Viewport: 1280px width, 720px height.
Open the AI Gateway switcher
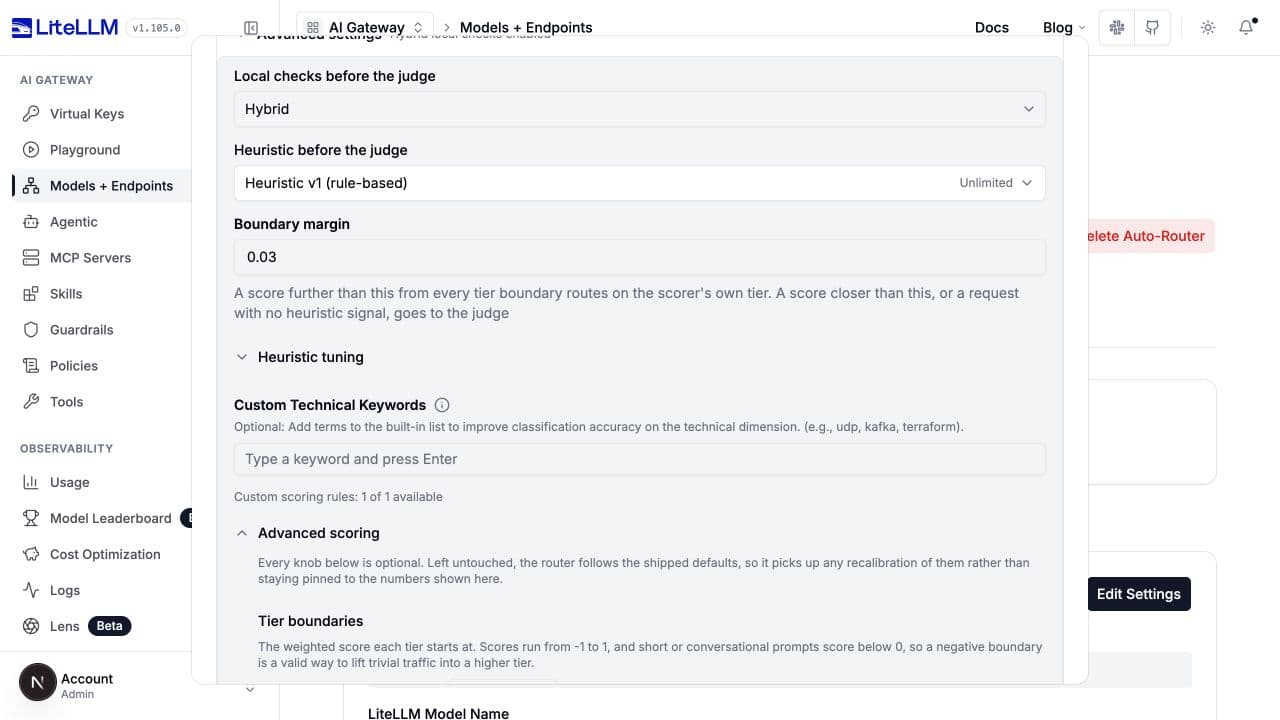[365, 27]
